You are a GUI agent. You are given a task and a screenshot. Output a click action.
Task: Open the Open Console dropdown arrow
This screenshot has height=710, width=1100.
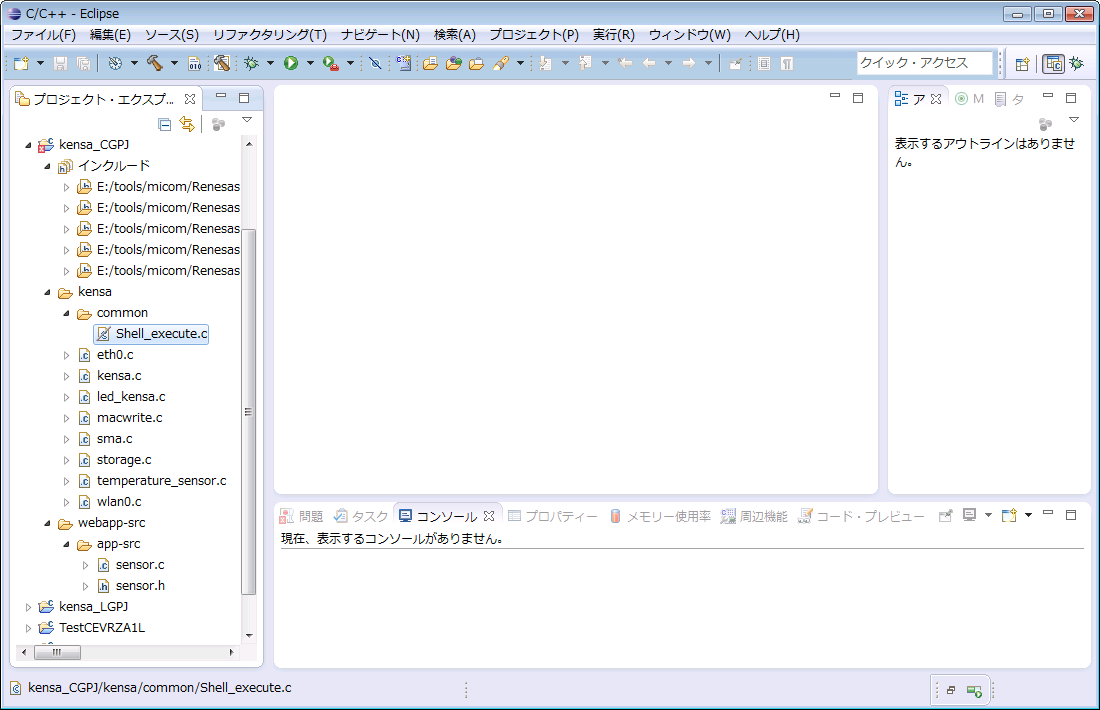(1028, 516)
